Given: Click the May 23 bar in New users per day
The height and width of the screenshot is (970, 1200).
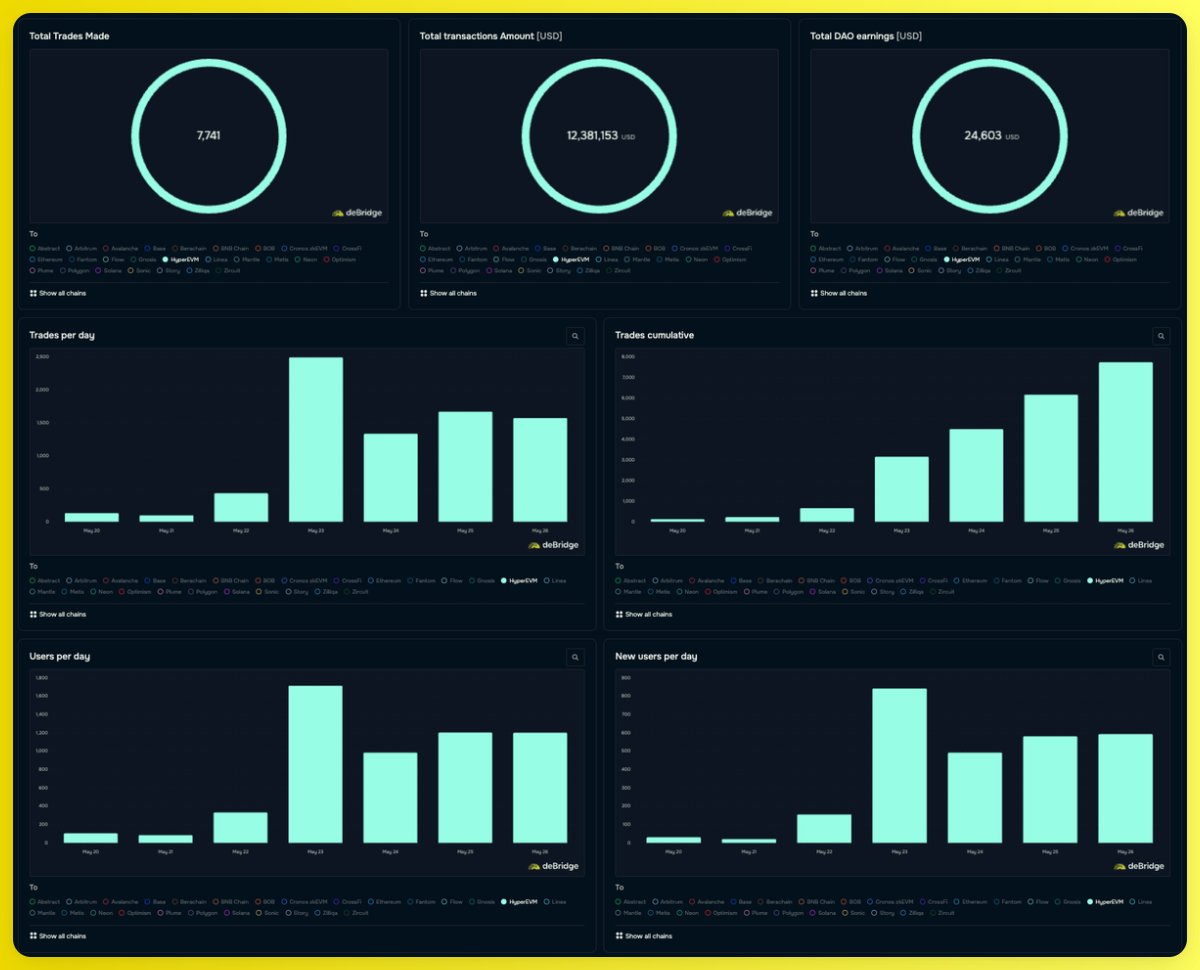Looking at the screenshot, I should point(899,765).
